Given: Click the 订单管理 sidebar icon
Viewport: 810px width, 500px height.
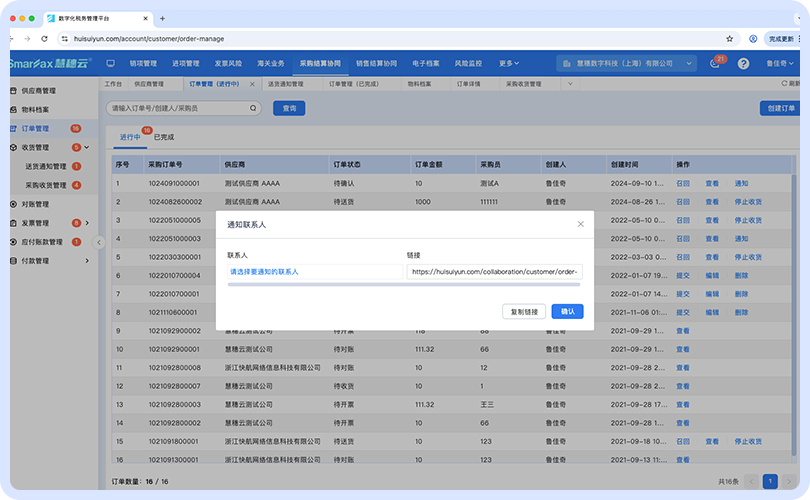Looking at the screenshot, I should coord(13,128).
